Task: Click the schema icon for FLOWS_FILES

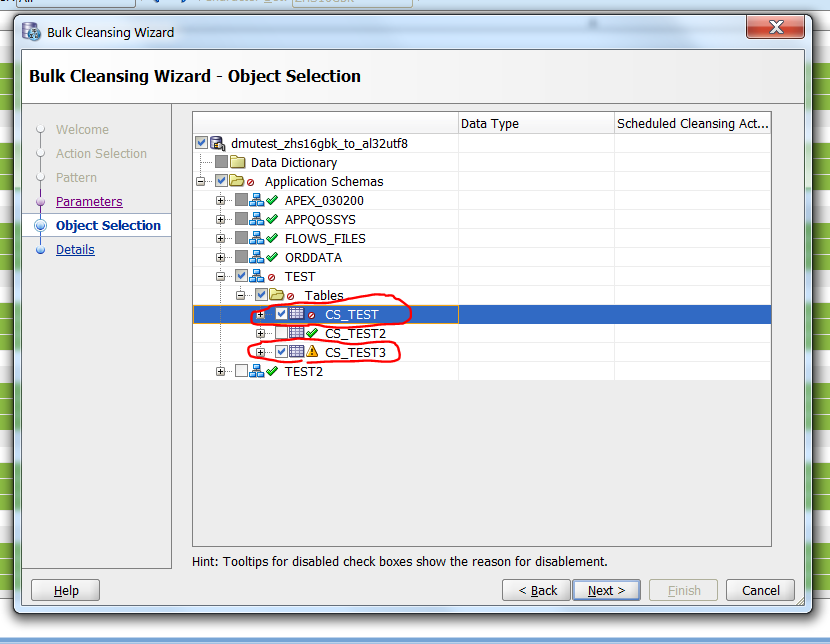Action: [x=257, y=238]
